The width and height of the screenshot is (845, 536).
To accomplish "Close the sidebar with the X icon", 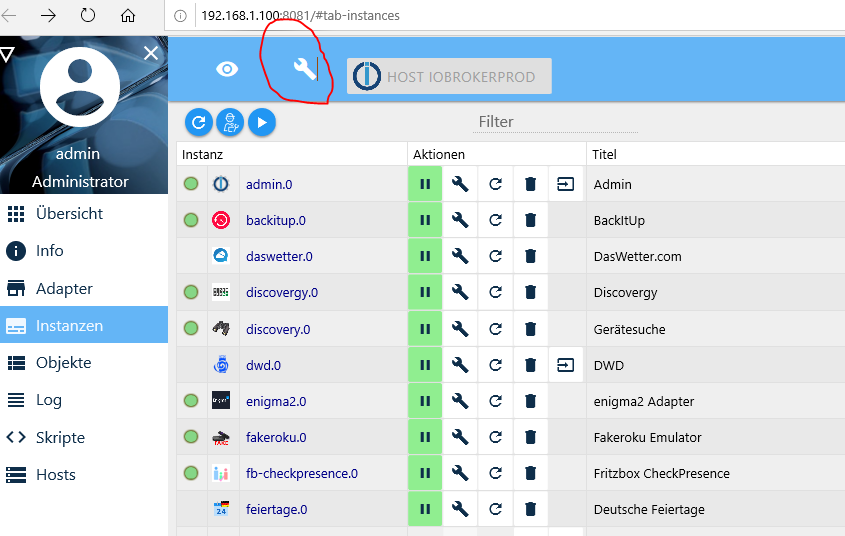I will click(151, 53).
